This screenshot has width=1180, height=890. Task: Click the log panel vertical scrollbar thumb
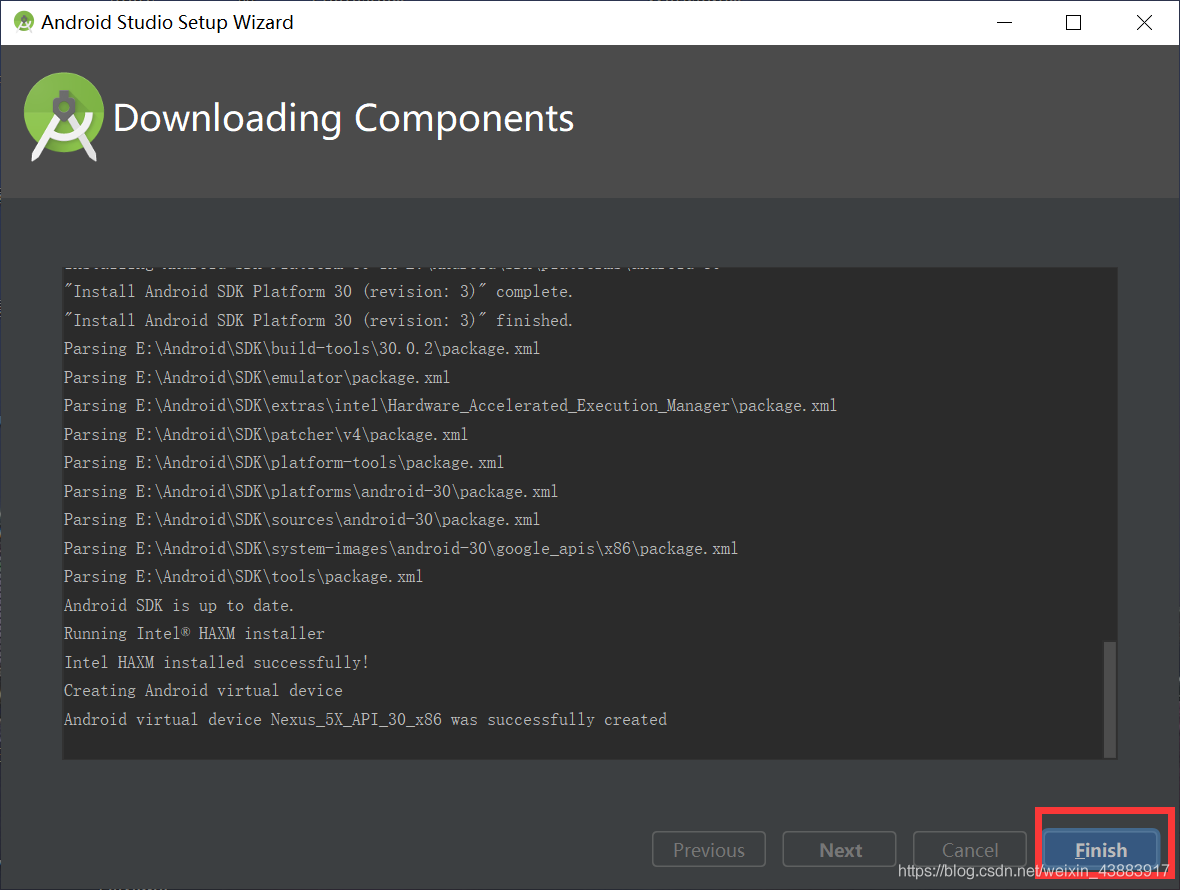coord(1109,700)
